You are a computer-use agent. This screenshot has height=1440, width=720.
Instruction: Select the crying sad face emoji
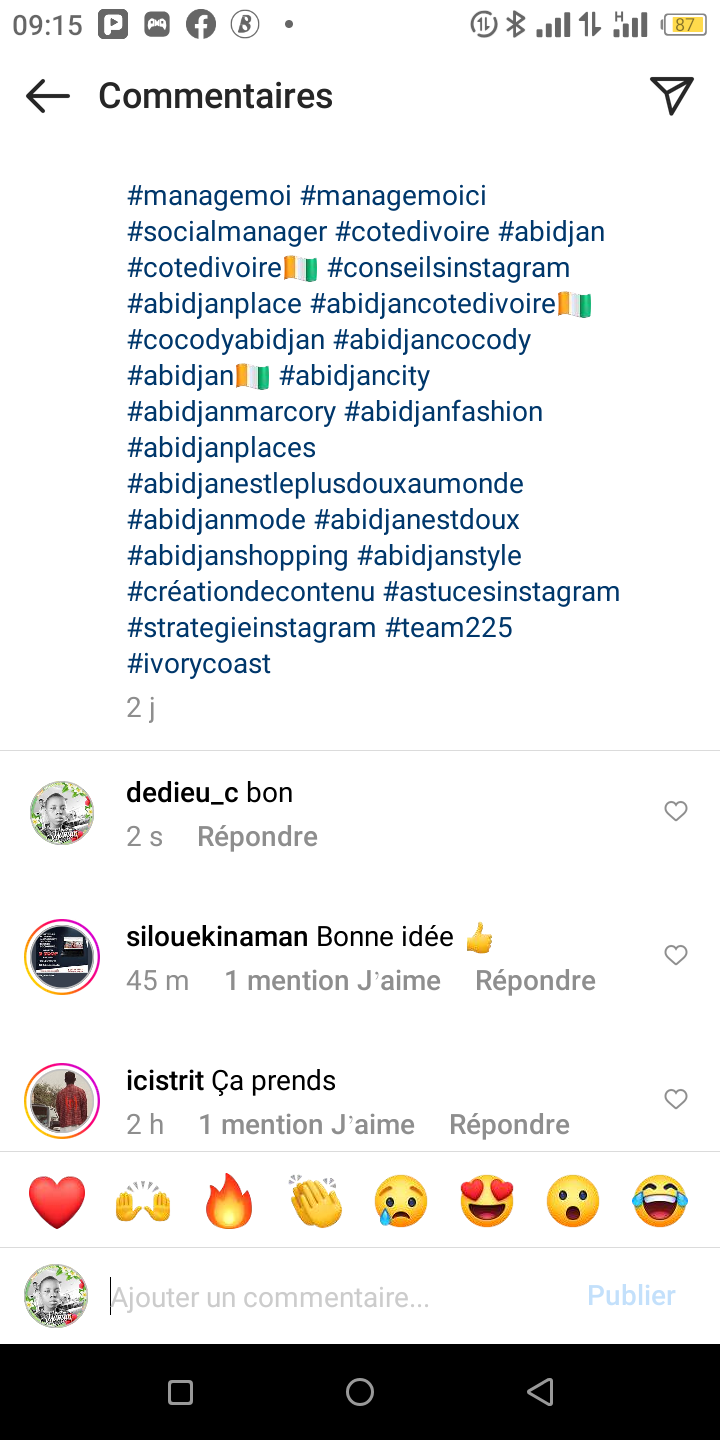[x=401, y=1201]
